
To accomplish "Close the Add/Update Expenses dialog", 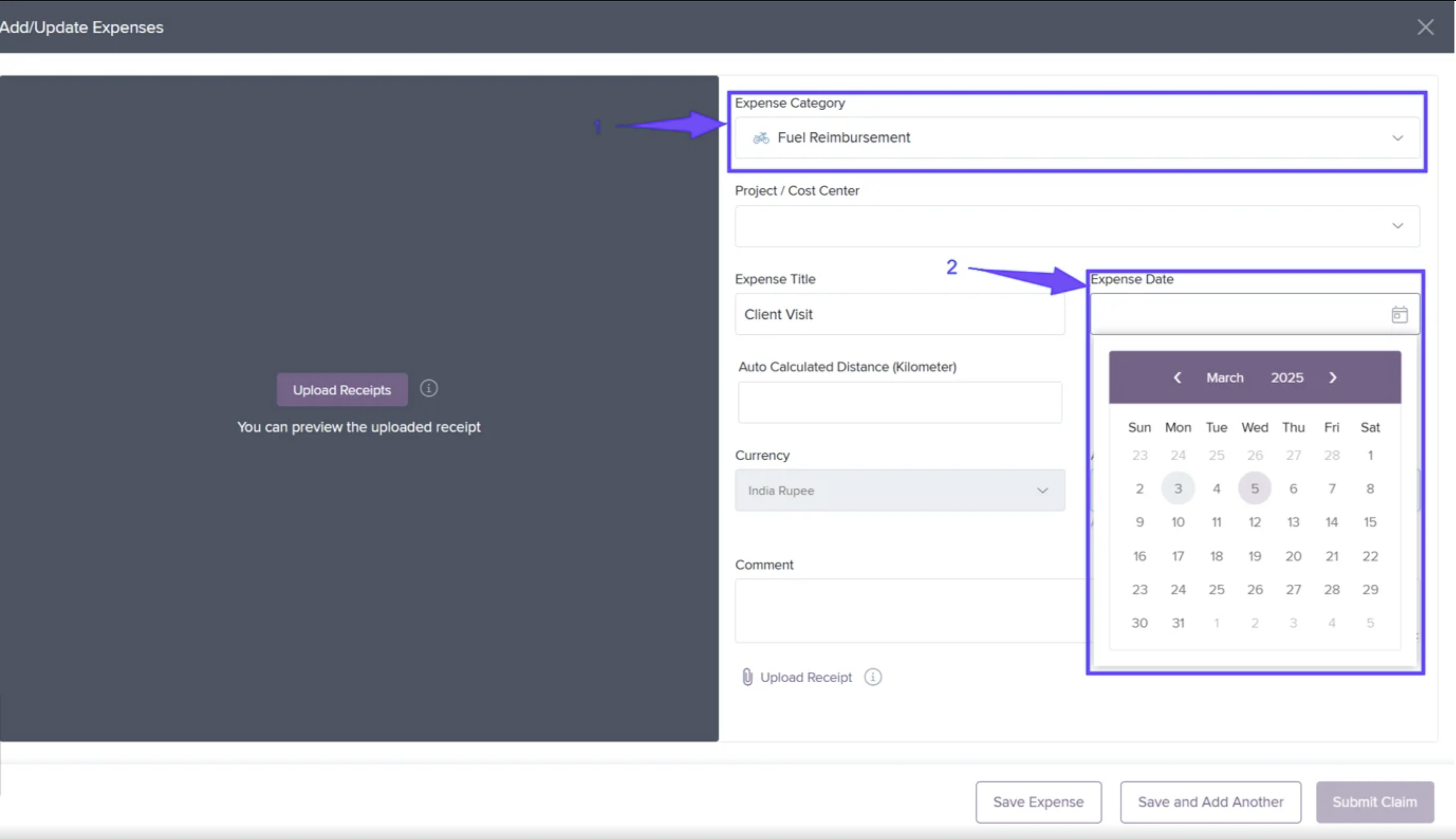I will click(1425, 27).
